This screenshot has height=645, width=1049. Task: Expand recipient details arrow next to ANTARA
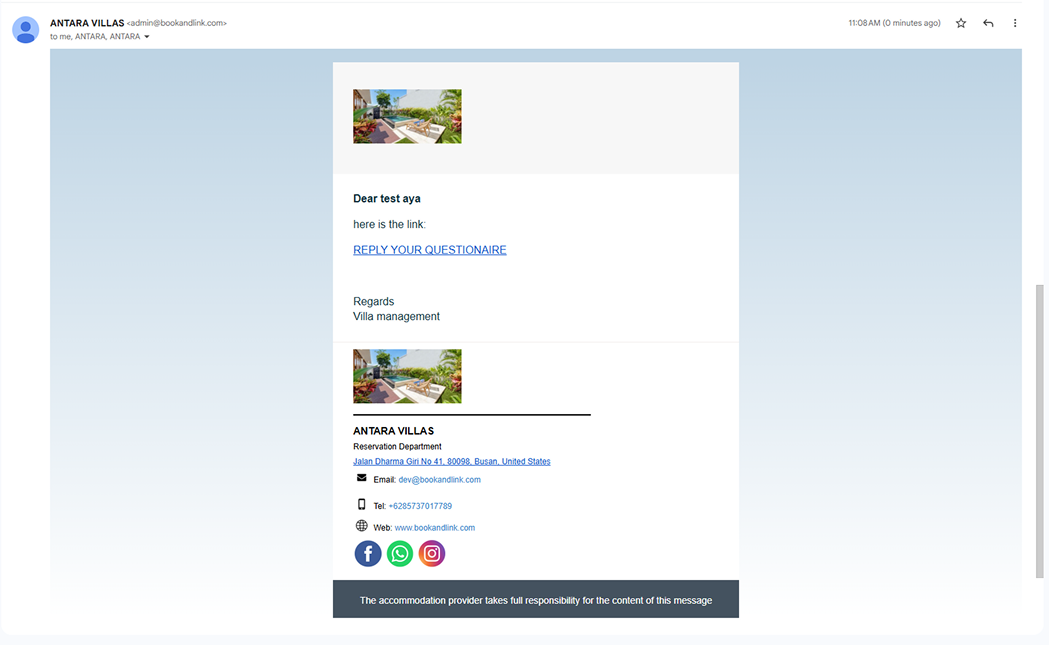pos(147,37)
